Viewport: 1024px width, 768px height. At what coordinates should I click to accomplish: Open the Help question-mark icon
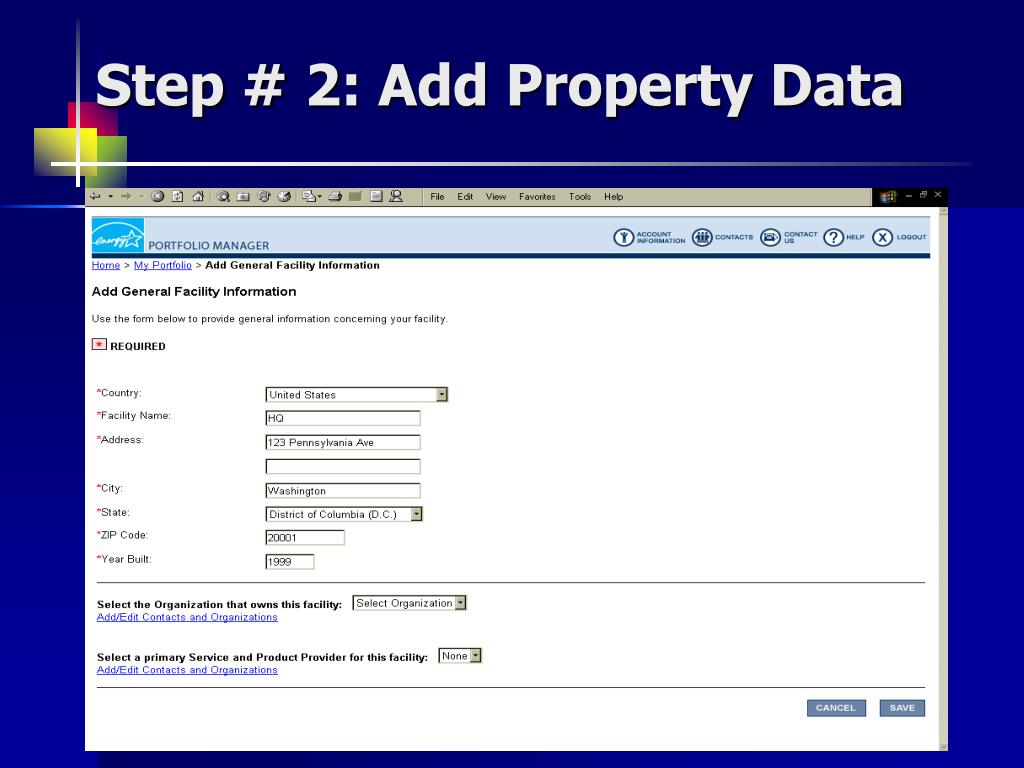833,238
